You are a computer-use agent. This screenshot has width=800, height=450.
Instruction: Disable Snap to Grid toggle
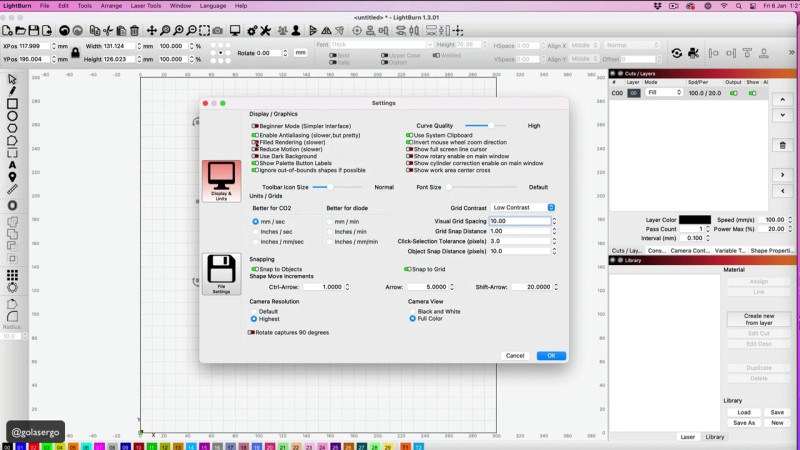408,269
